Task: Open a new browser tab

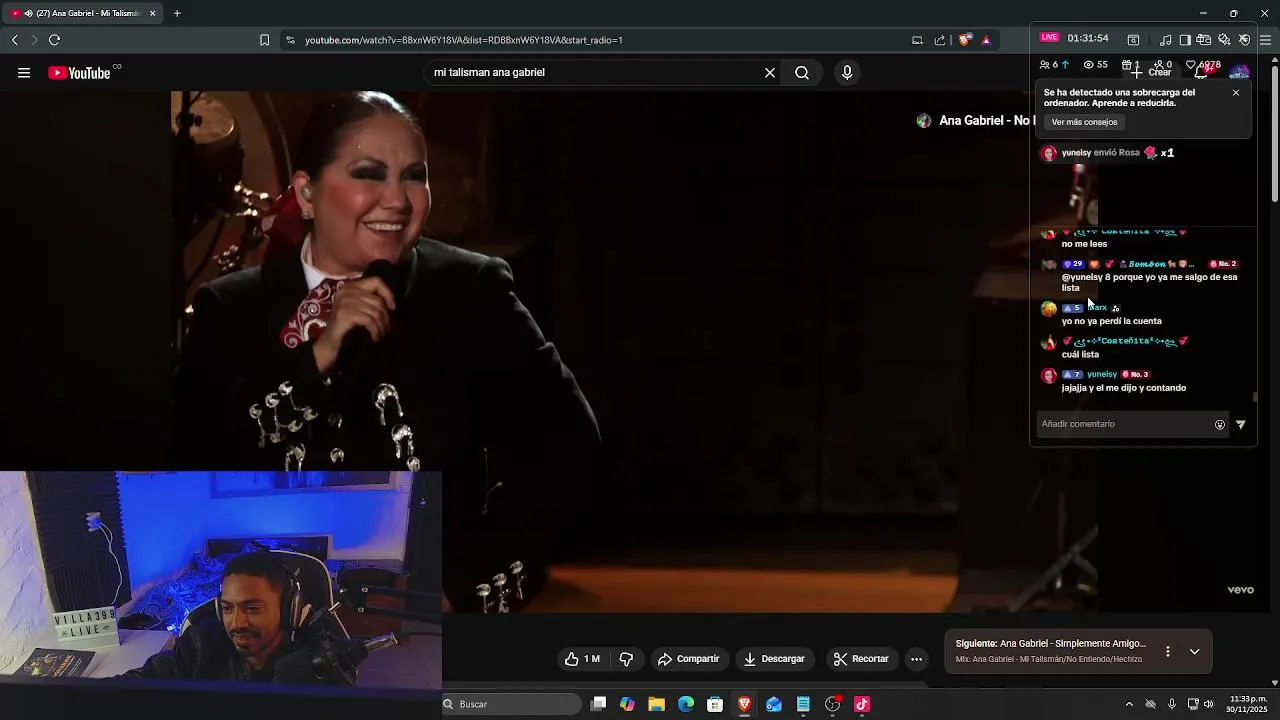Action: (177, 13)
